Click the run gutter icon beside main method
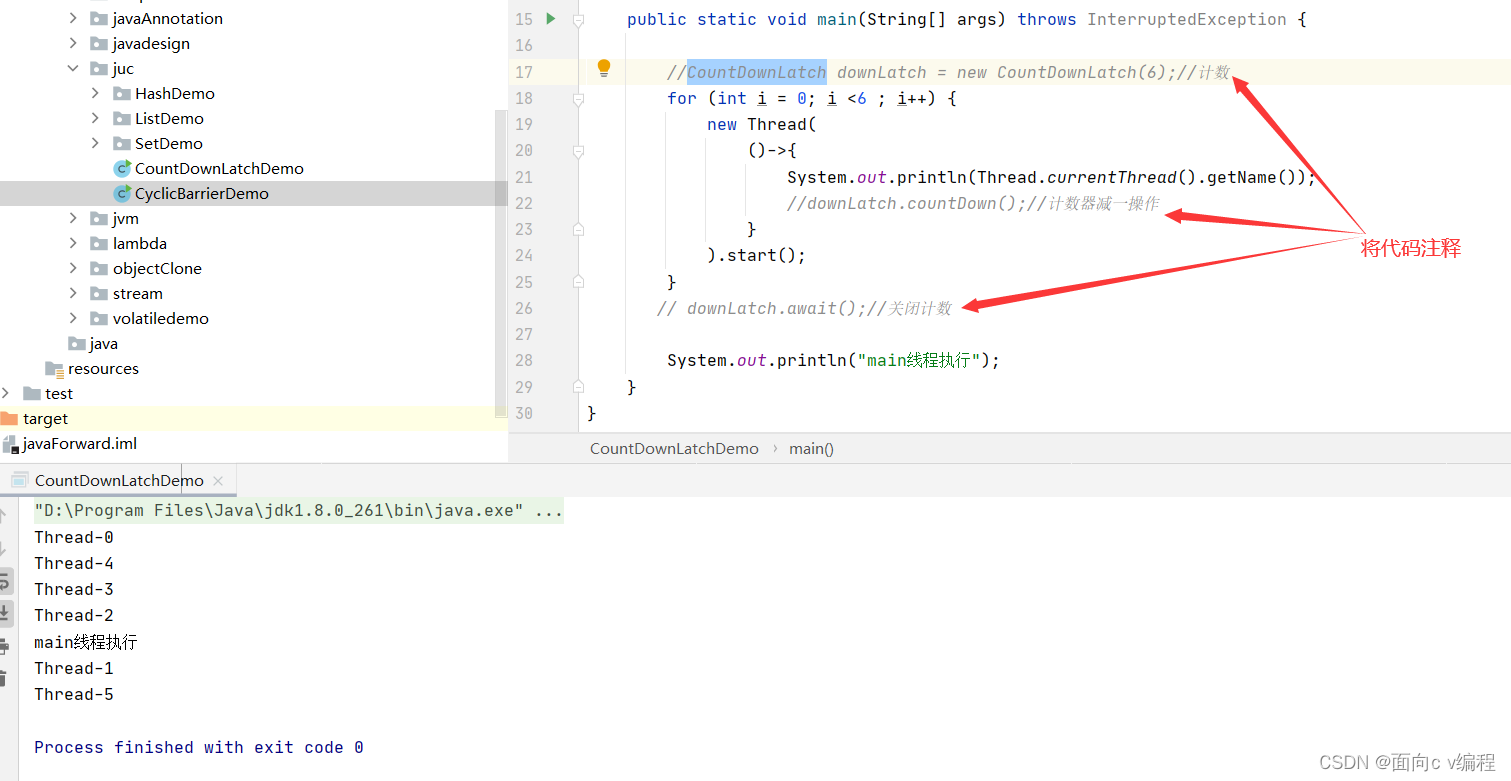The height and width of the screenshot is (781, 1511). click(x=550, y=19)
